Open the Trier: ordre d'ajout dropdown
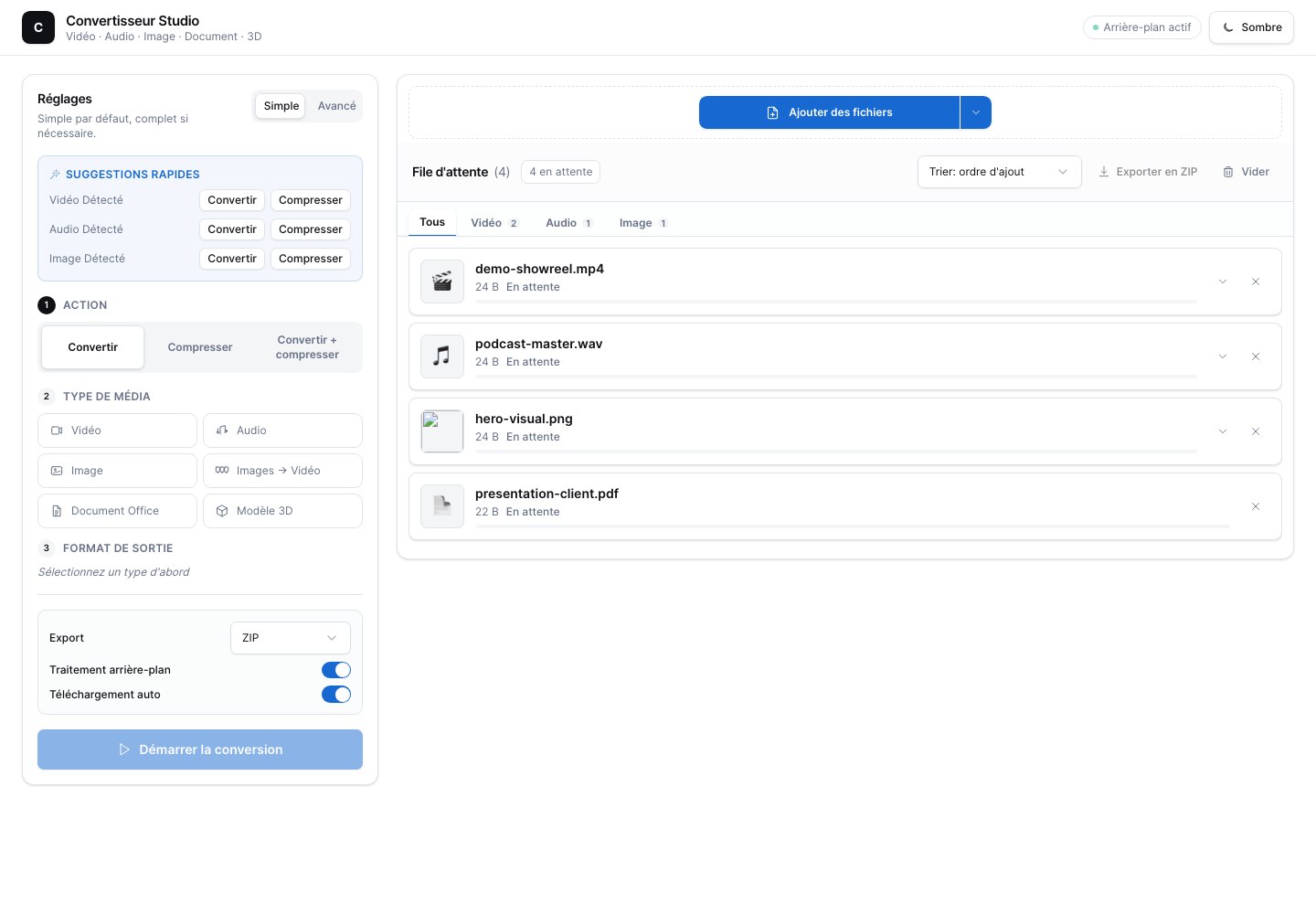The image size is (1316, 914). point(999,172)
